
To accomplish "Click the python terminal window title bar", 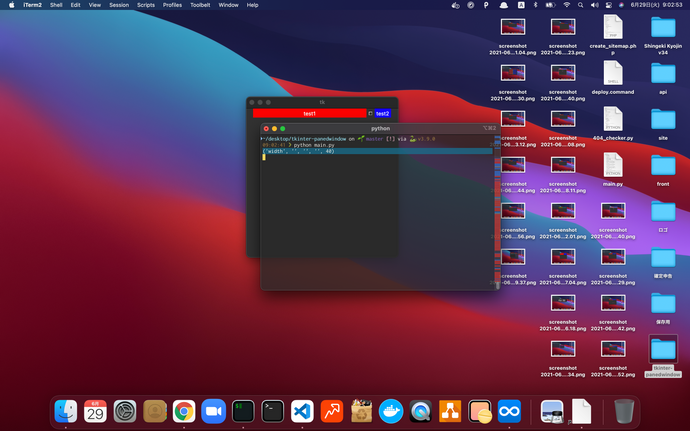I will (x=380, y=129).
